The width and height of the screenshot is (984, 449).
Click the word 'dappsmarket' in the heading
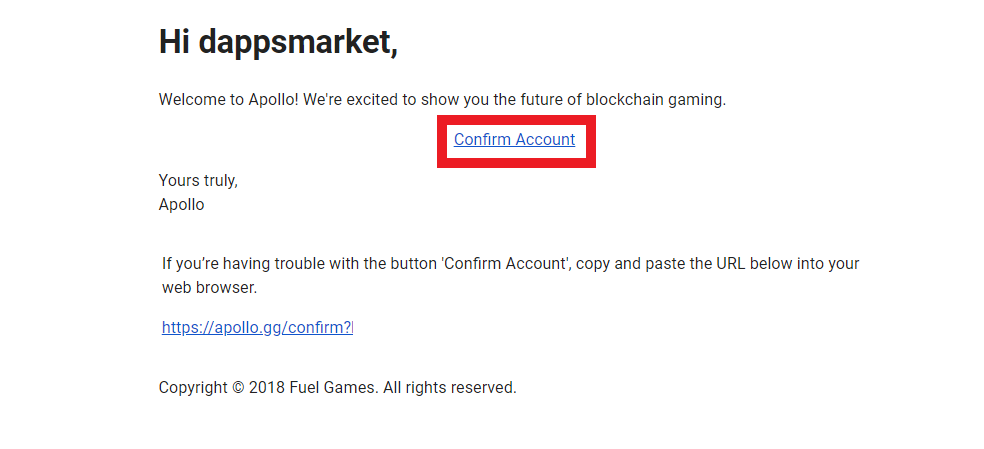(x=296, y=43)
